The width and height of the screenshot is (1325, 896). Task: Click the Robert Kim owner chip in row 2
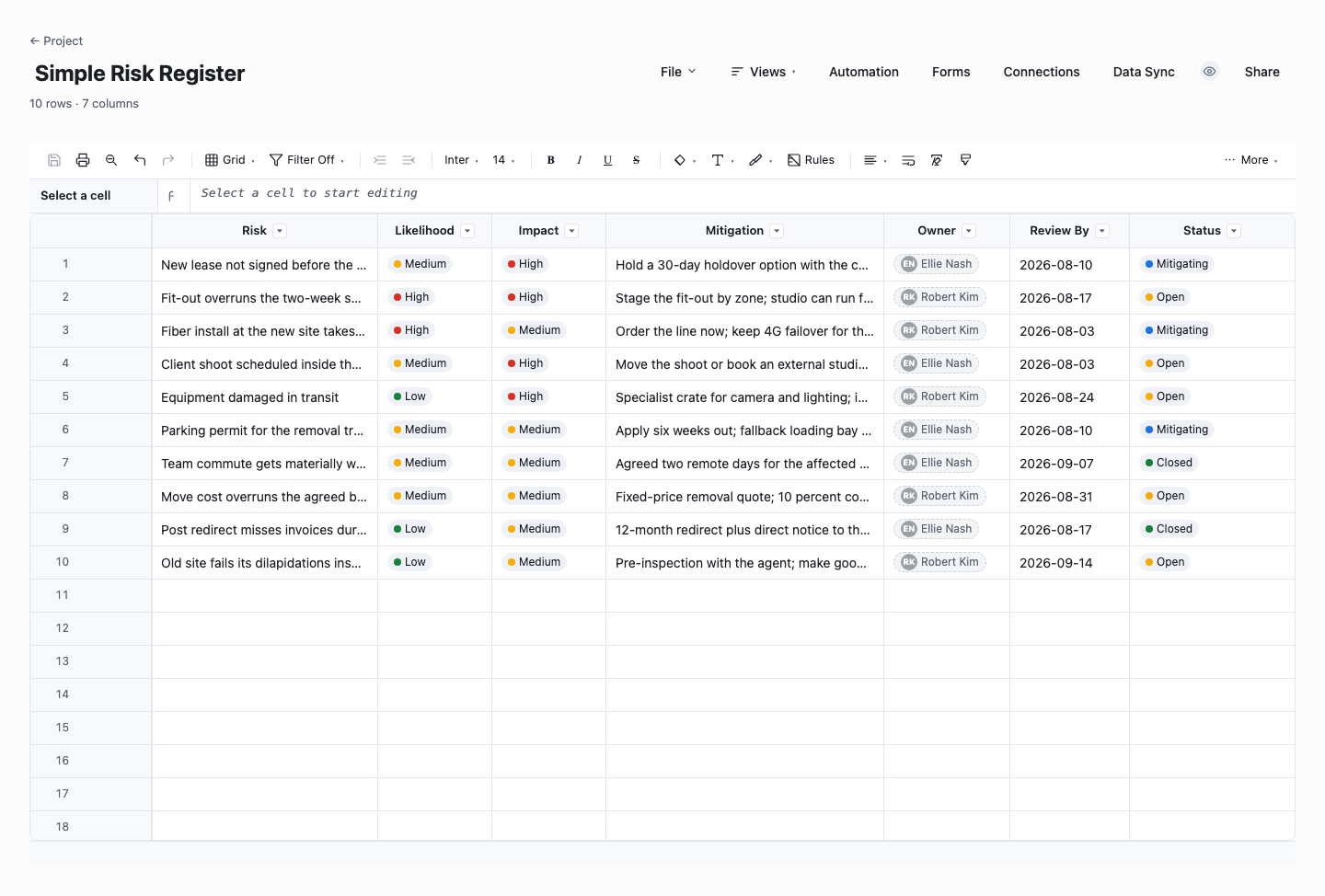(939, 297)
